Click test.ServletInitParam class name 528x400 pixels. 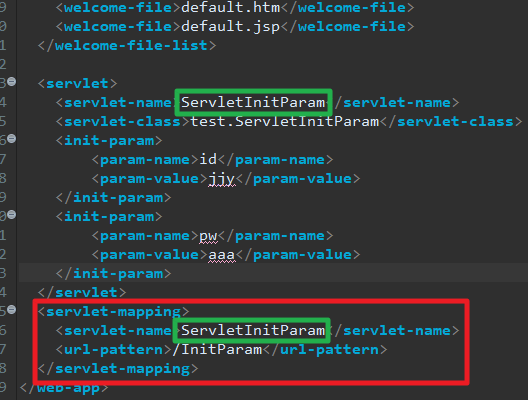click(x=285, y=122)
